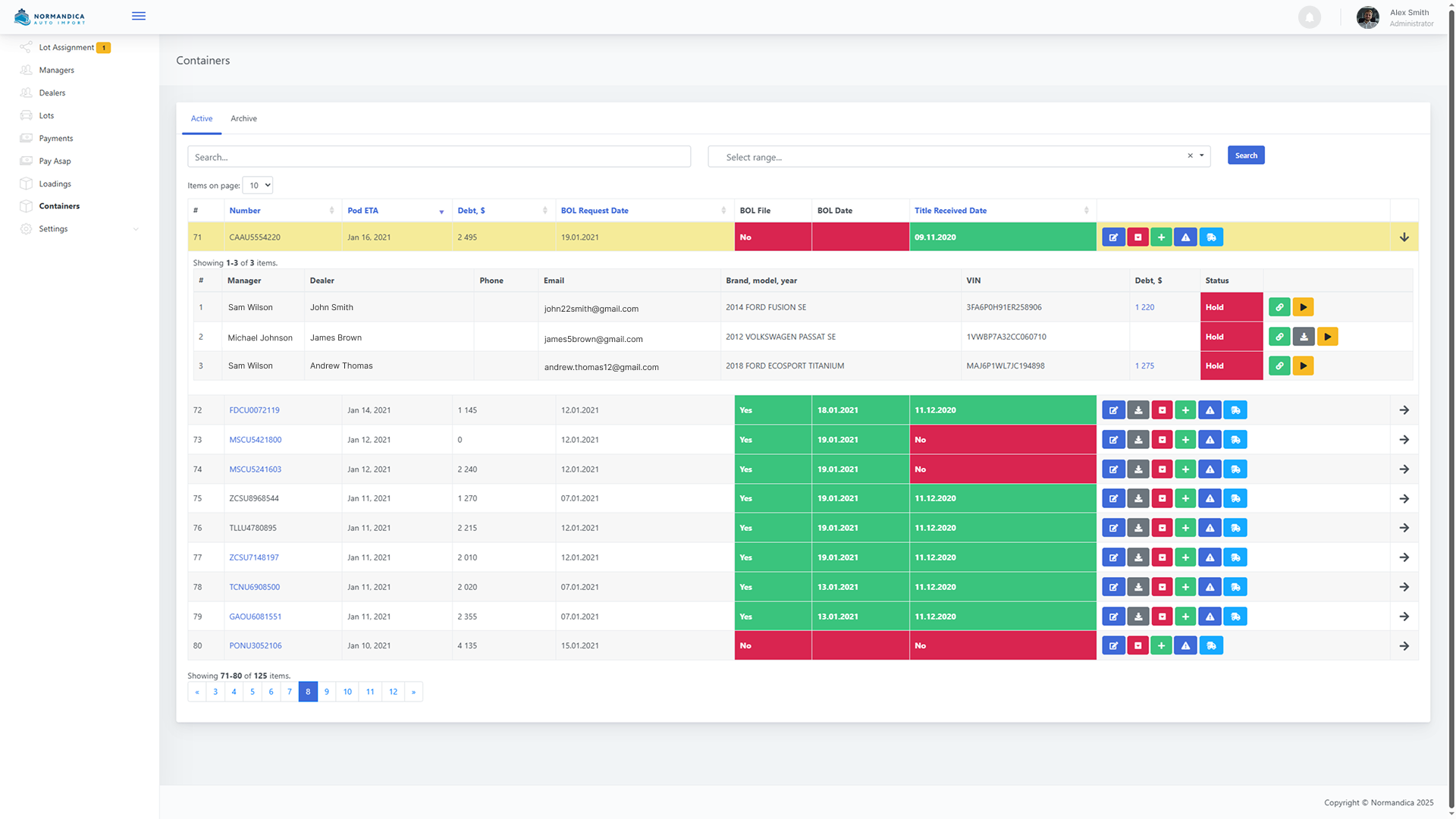Click the blue Search button
1456x819 pixels.
click(x=1245, y=155)
